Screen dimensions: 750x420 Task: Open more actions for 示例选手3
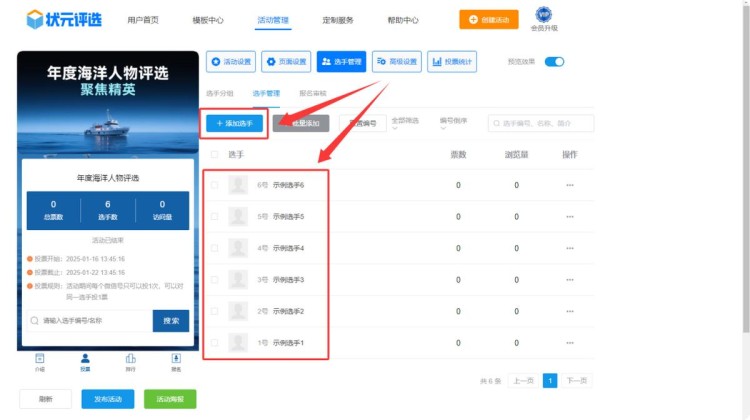[570, 280]
